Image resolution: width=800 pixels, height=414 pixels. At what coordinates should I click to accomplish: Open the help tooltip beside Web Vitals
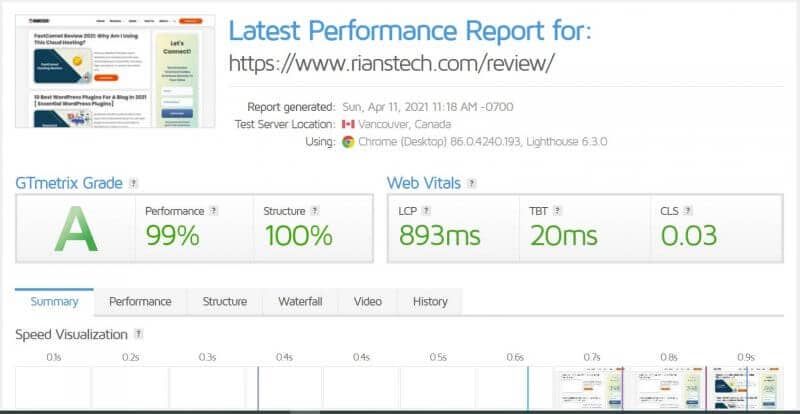pos(472,183)
